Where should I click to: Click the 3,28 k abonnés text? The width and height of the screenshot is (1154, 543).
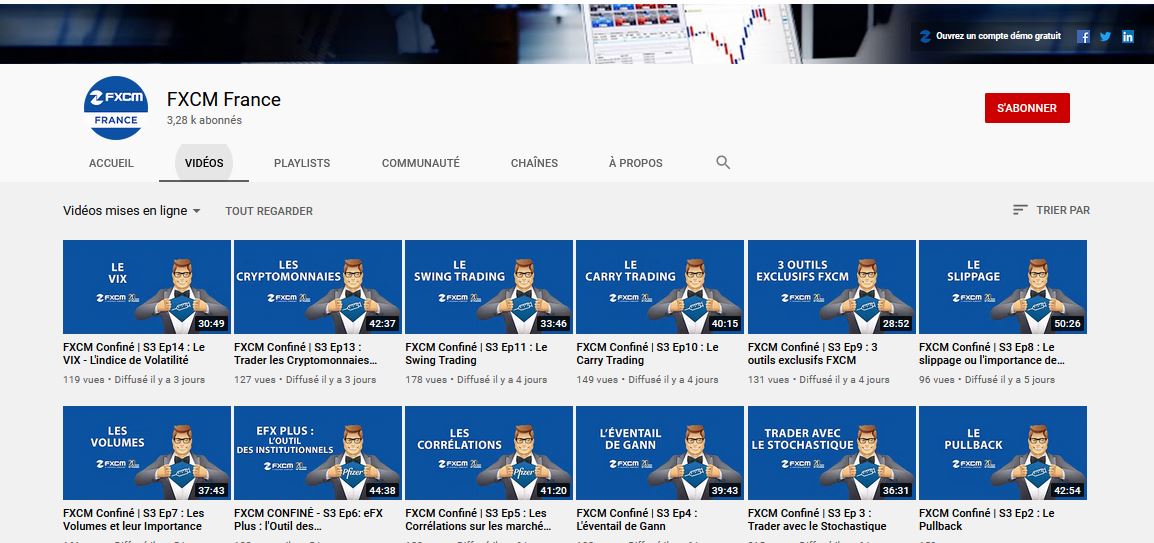tap(204, 120)
